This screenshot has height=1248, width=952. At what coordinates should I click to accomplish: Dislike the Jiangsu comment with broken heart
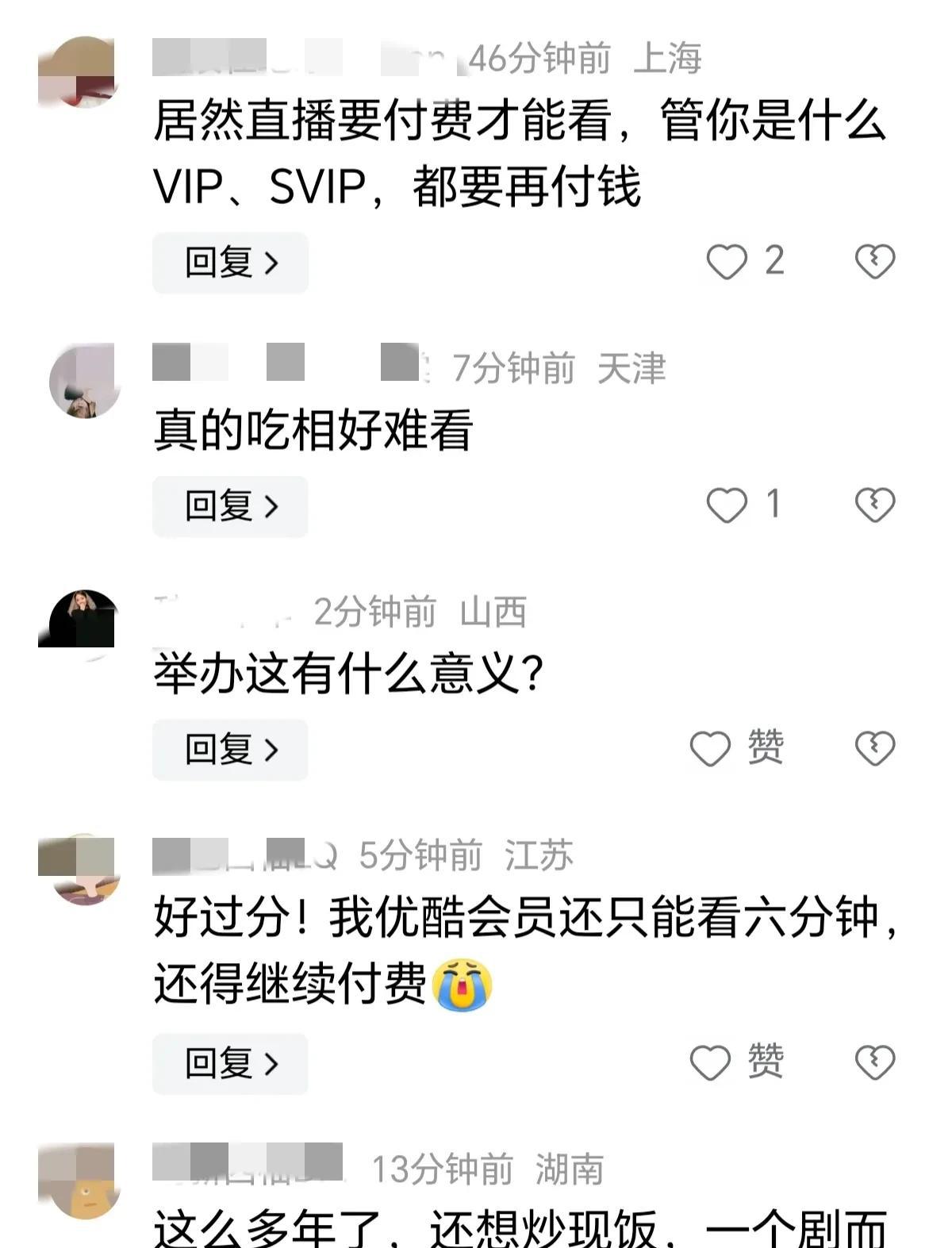tap(874, 1062)
